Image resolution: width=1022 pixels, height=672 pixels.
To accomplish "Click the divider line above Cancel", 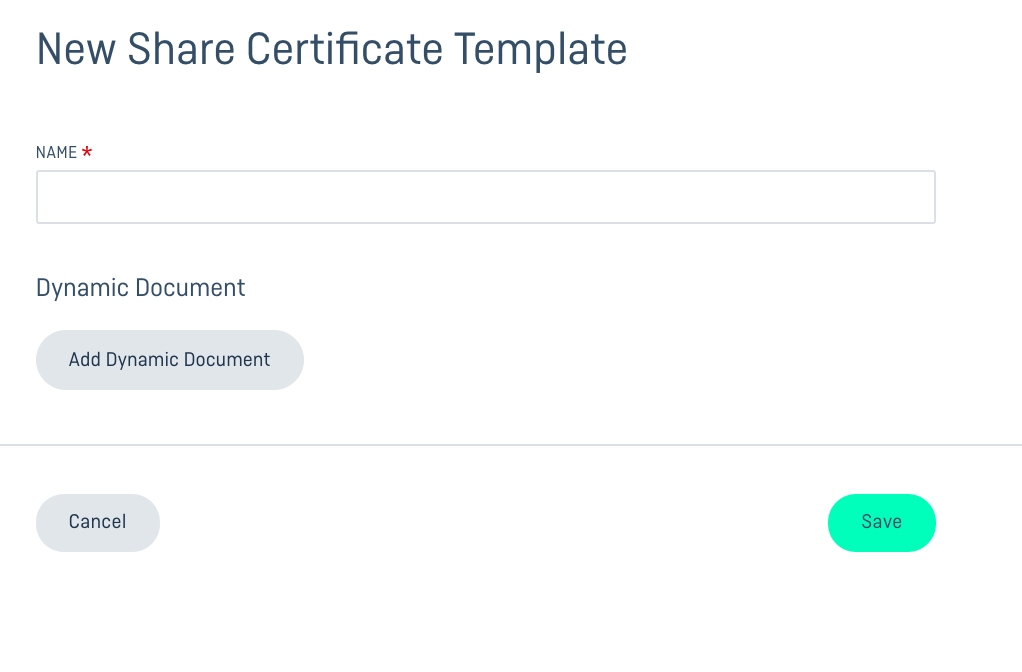I will 511,445.
